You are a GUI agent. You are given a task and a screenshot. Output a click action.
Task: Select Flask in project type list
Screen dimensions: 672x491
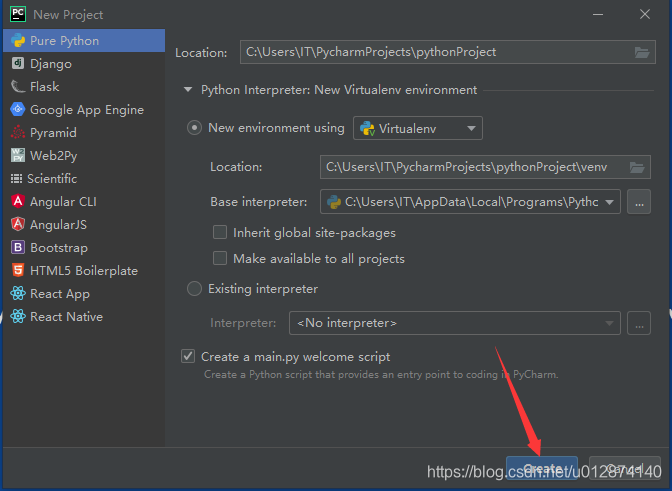point(84,87)
